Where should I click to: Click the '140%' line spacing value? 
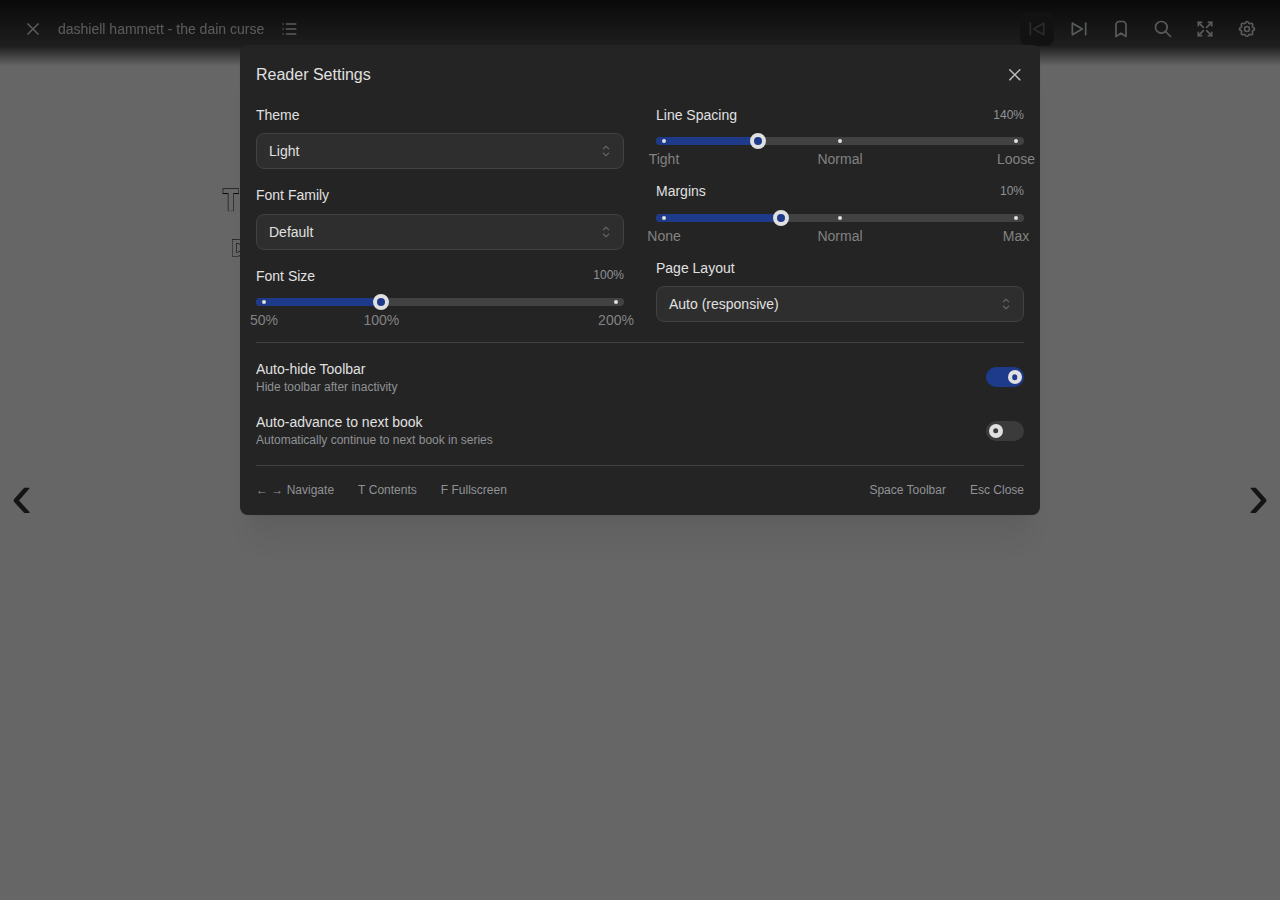point(1008,115)
